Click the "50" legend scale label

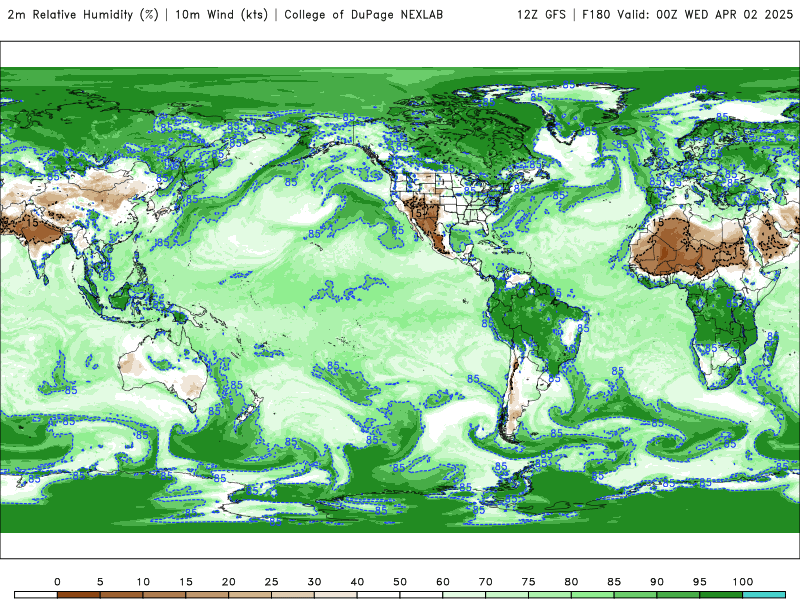(x=400, y=582)
